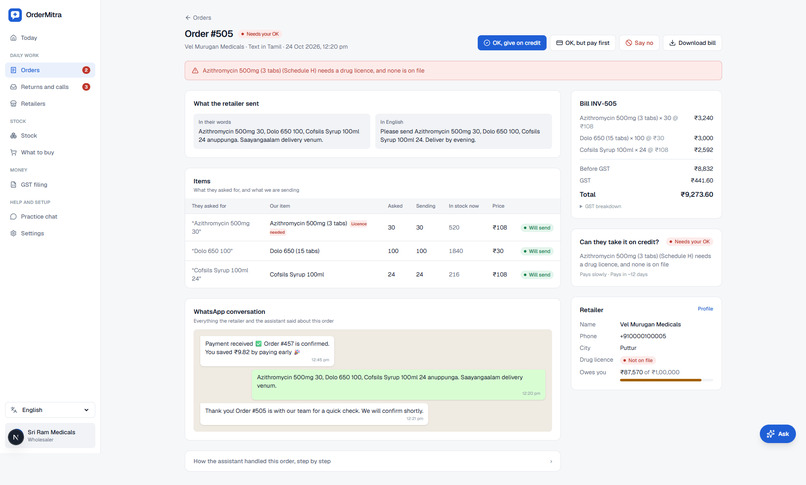Select the Dolo 650 (15 tabs) item
Image resolution: width=806 pixels, height=485 pixels.
(x=295, y=251)
